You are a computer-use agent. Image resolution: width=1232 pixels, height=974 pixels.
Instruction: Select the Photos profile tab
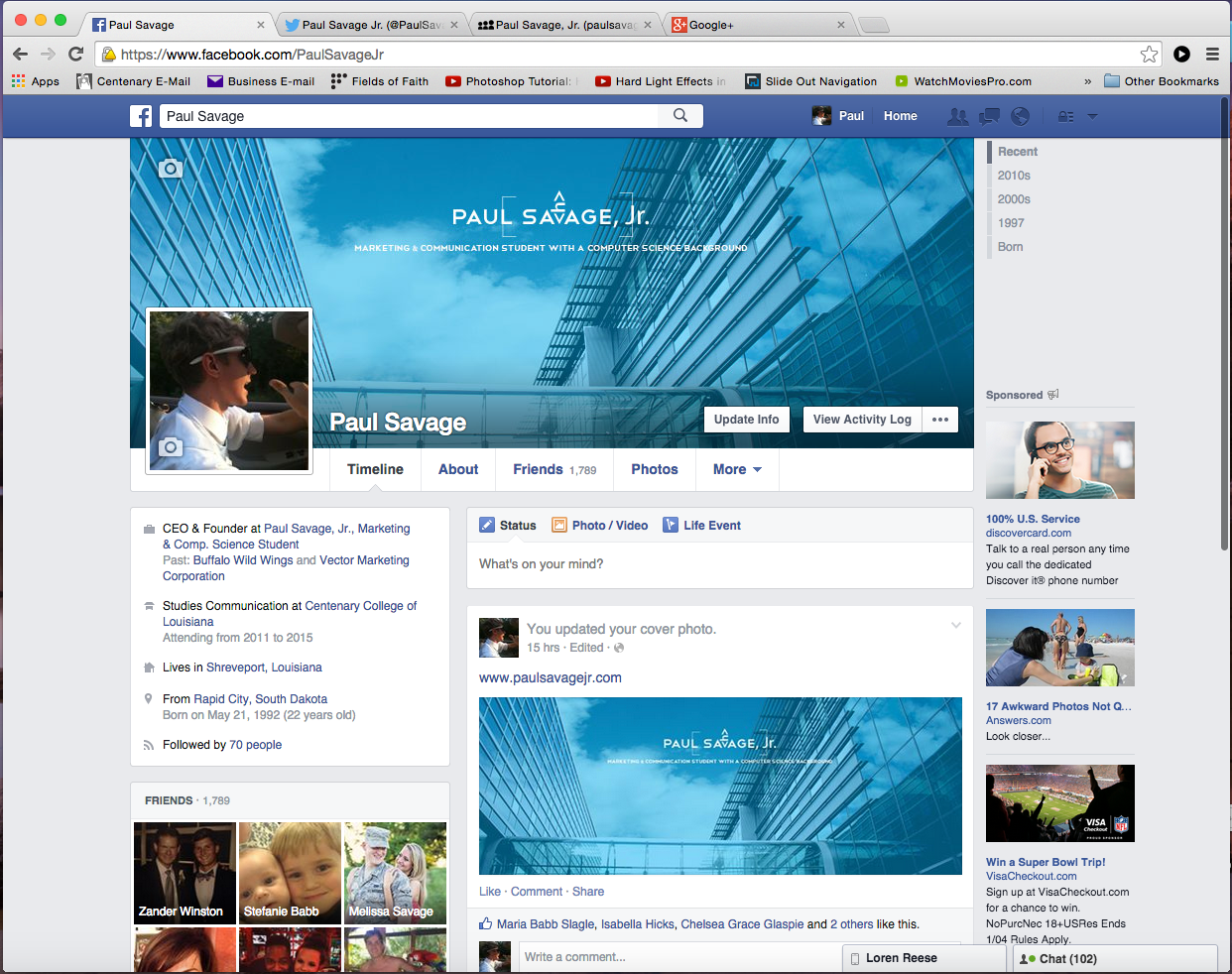pyautogui.click(x=655, y=469)
